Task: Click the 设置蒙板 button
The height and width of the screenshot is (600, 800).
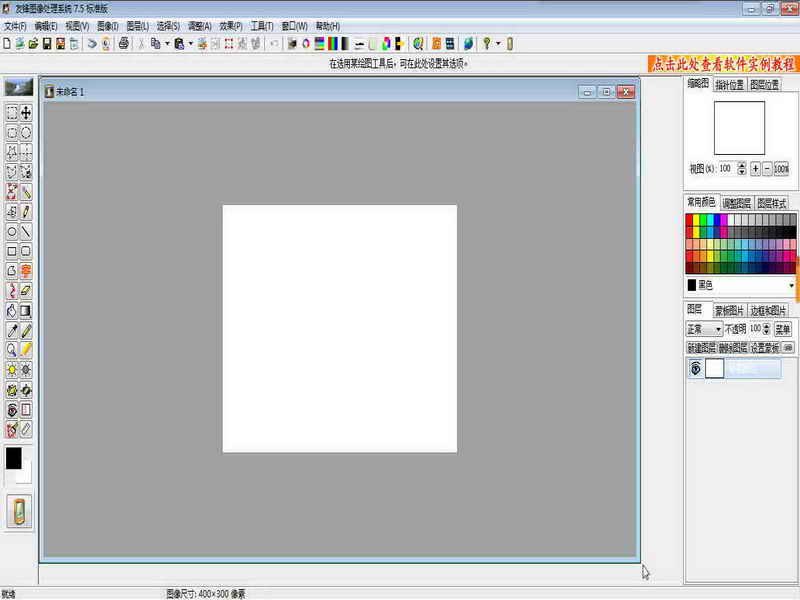Action: 764,348
